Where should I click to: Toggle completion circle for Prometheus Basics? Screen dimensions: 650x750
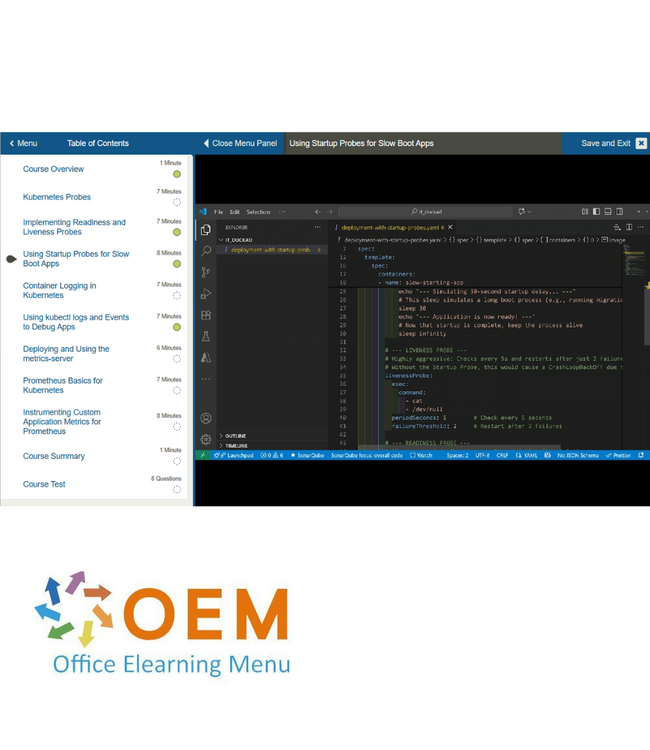[x=177, y=390]
